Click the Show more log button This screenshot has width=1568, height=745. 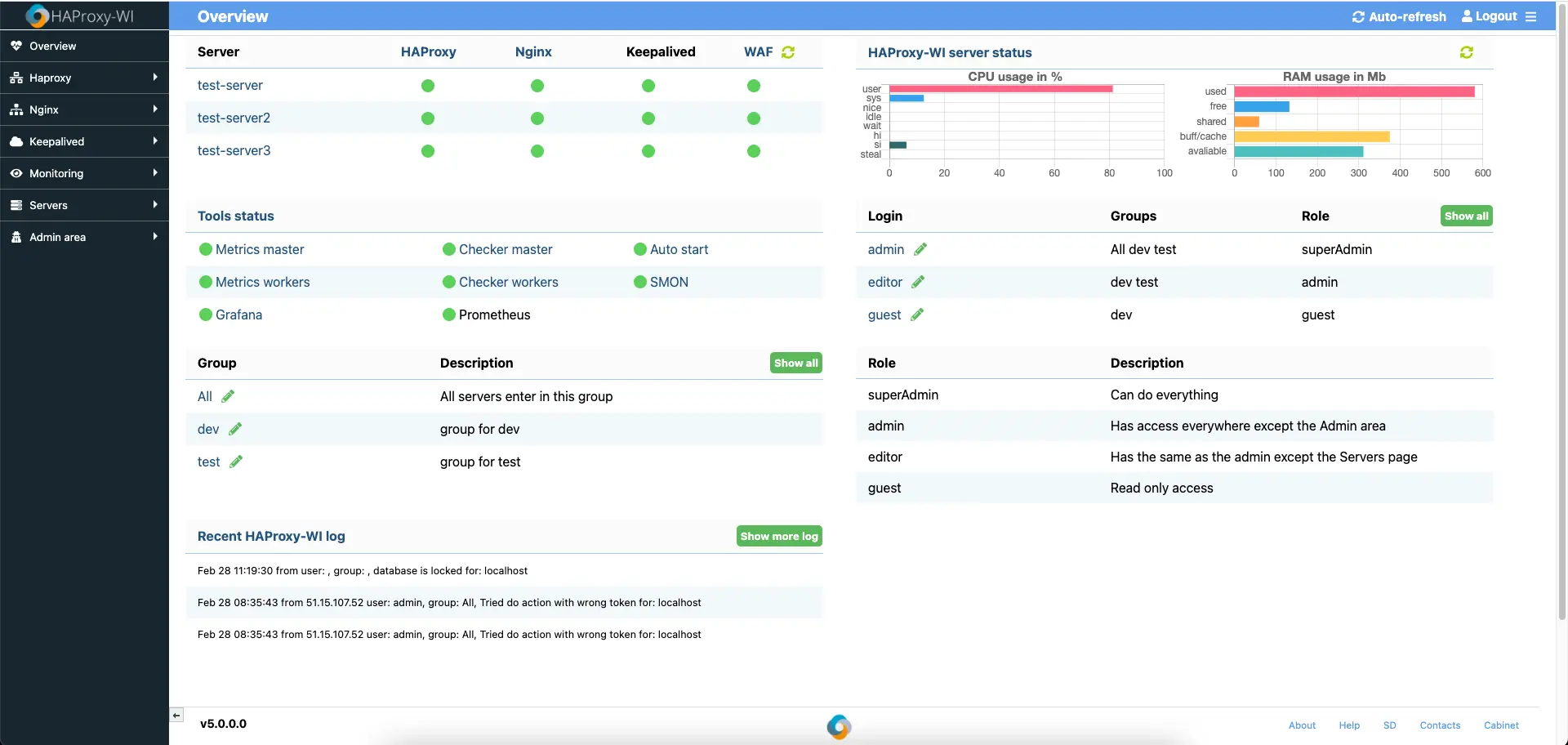779,536
